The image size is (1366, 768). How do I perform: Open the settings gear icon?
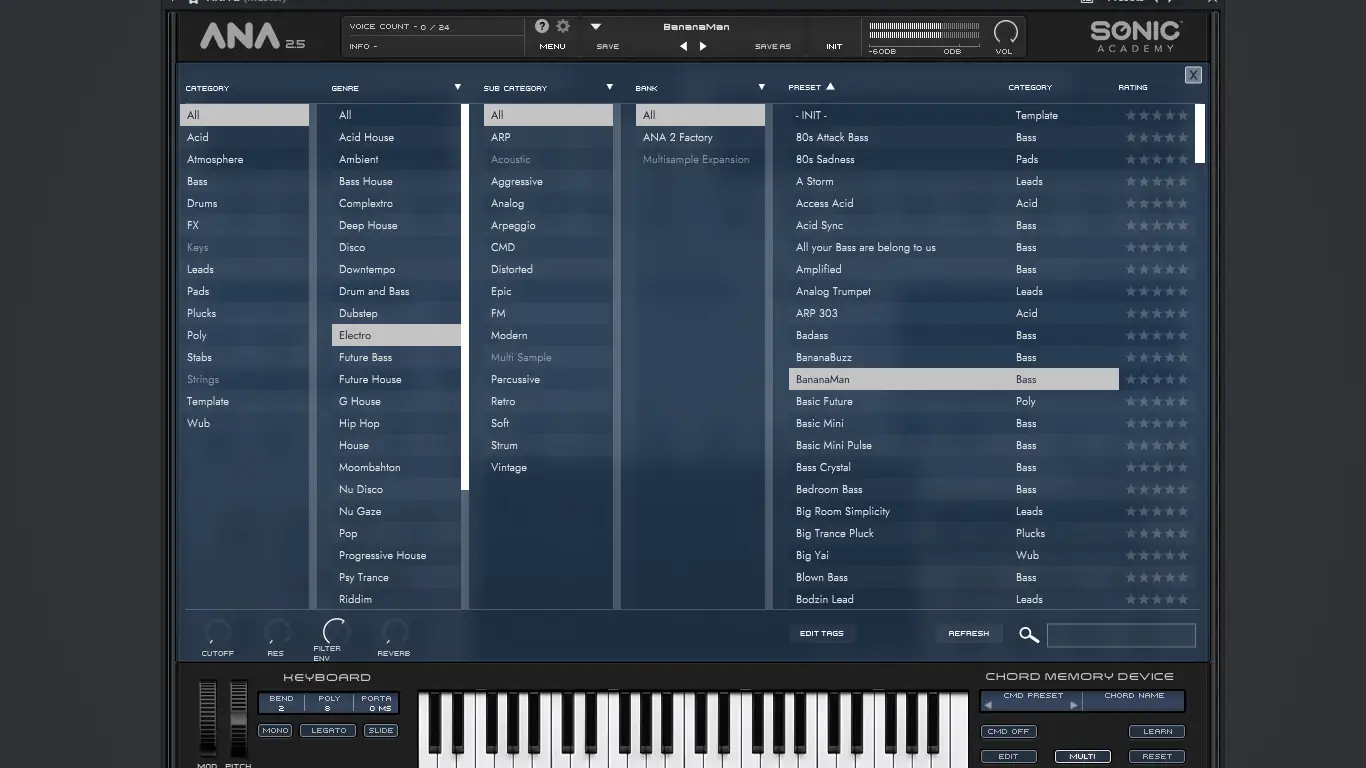coord(563,27)
